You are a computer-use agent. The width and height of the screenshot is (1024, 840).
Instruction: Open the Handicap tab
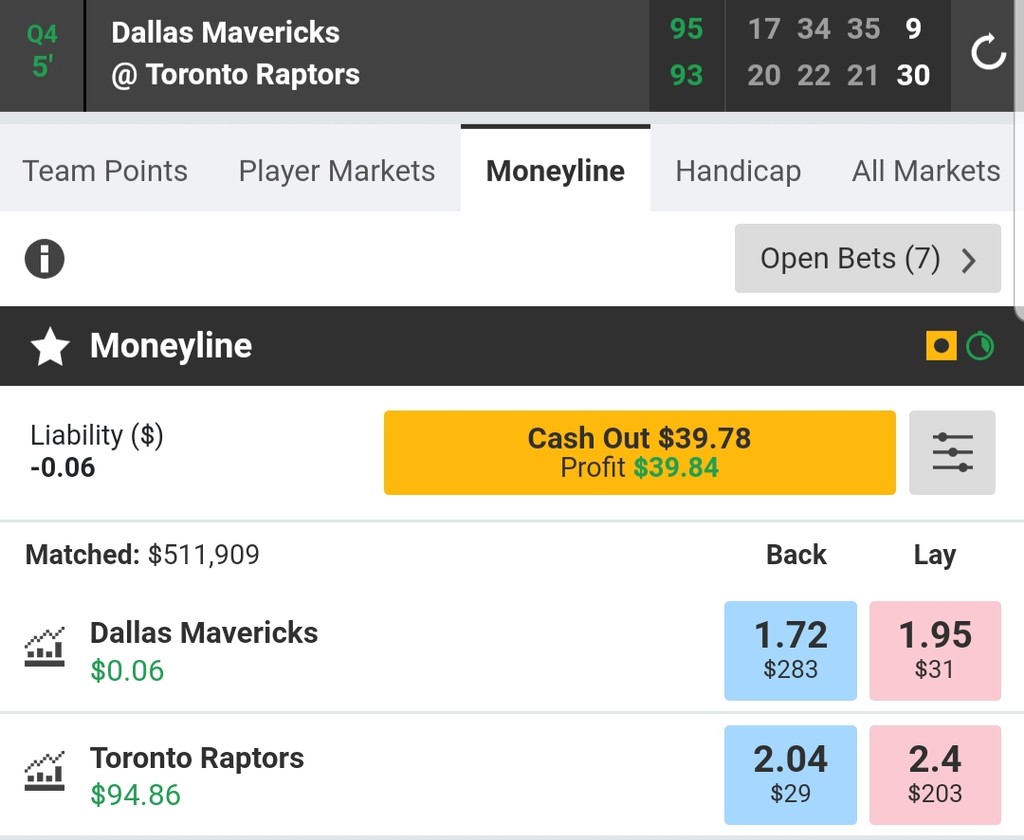click(x=738, y=171)
